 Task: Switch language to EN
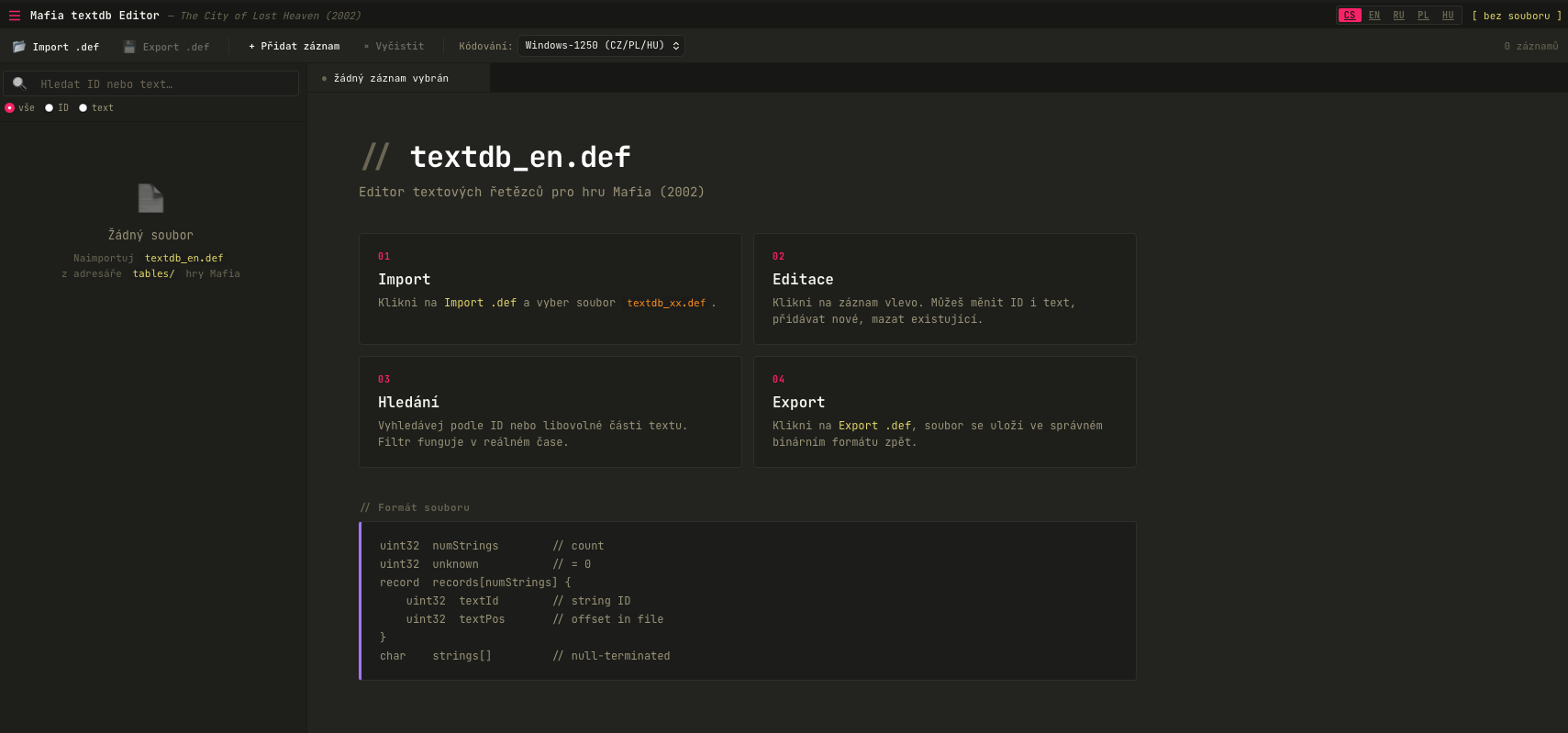[x=1374, y=16]
